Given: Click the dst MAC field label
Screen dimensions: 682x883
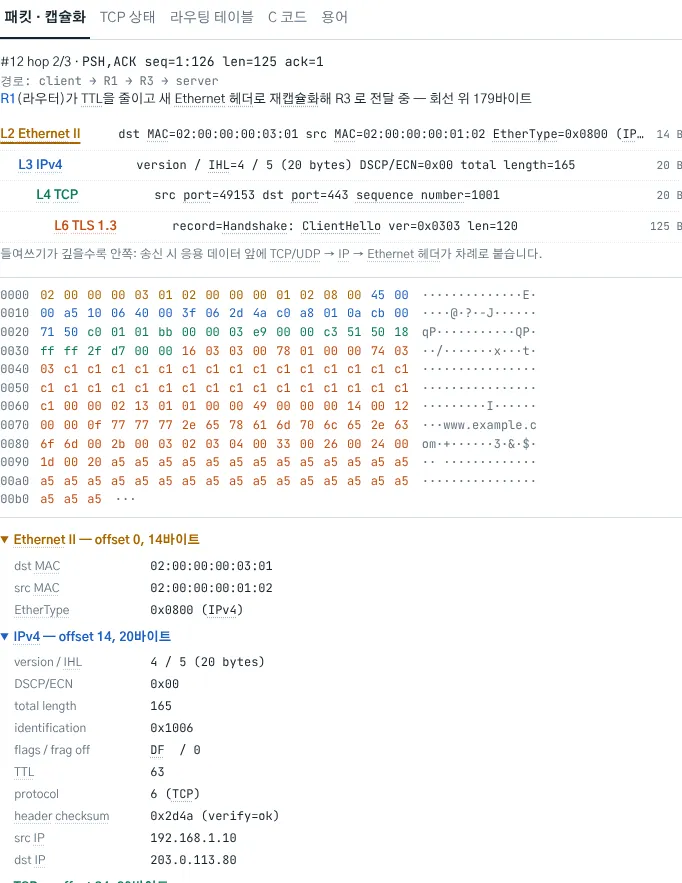Looking at the screenshot, I should click(37, 566).
